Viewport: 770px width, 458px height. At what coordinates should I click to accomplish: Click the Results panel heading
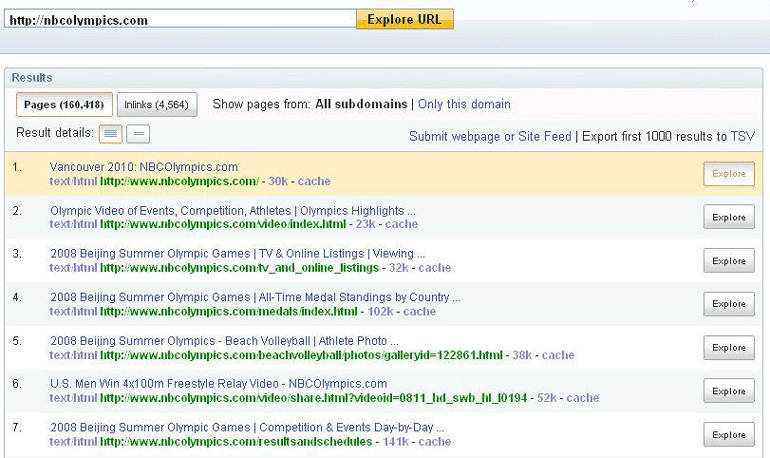[x=32, y=78]
